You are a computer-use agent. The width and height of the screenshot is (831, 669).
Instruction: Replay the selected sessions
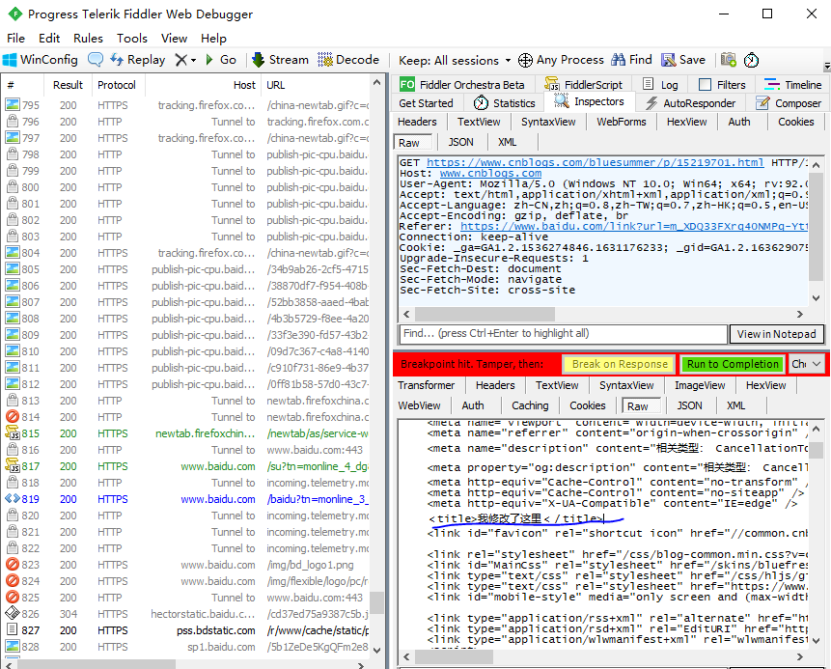(x=138, y=60)
